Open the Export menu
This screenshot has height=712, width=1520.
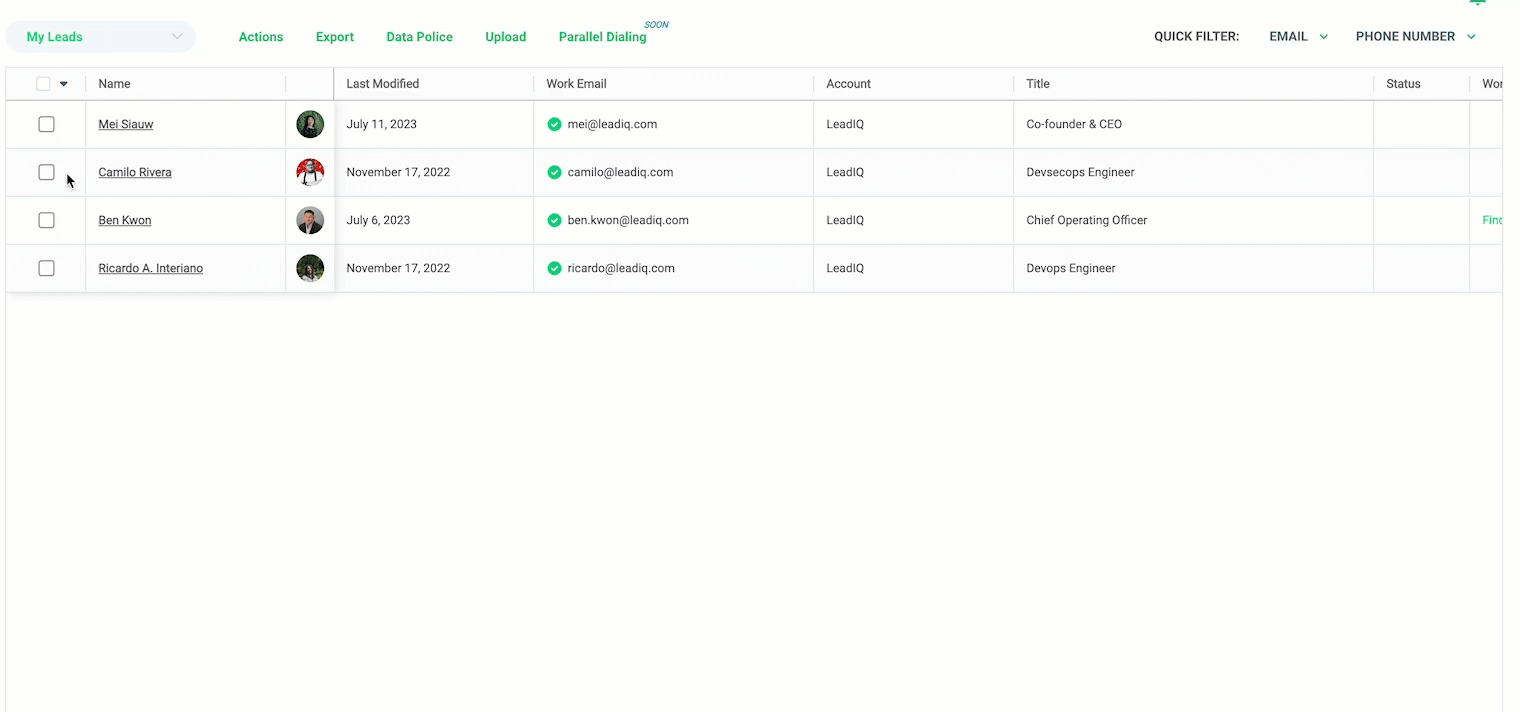335,37
